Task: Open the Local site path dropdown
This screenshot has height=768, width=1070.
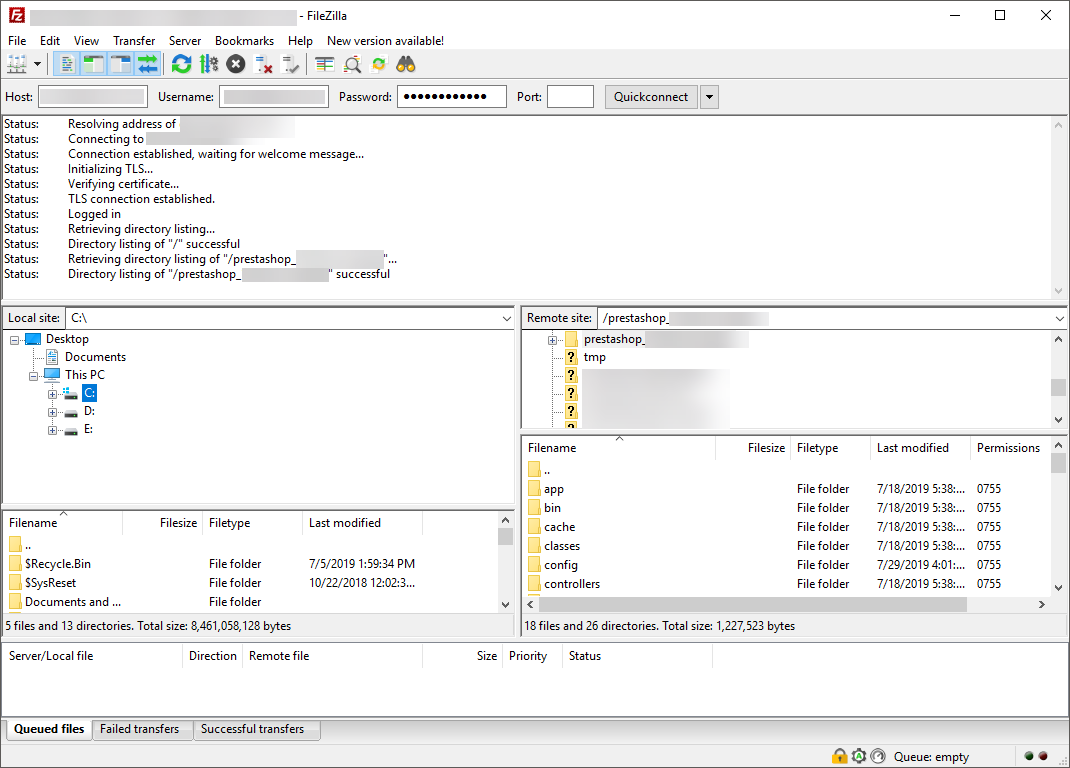Action: pos(506,318)
